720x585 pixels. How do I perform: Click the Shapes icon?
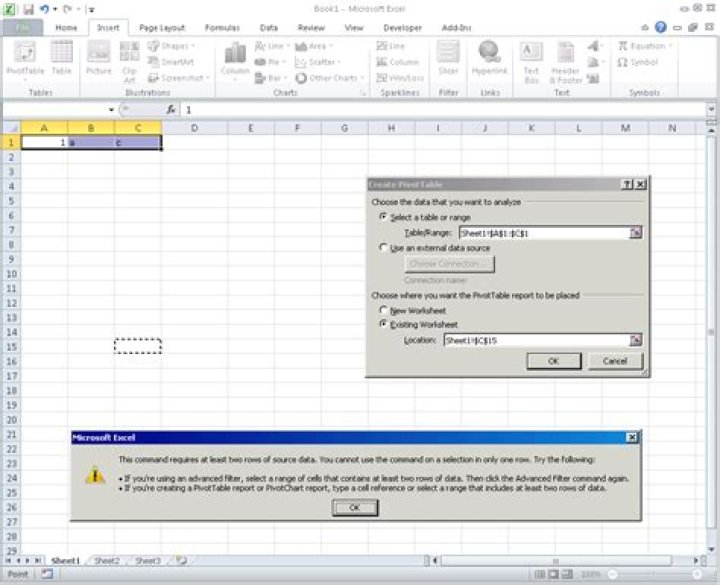[153, 46]
